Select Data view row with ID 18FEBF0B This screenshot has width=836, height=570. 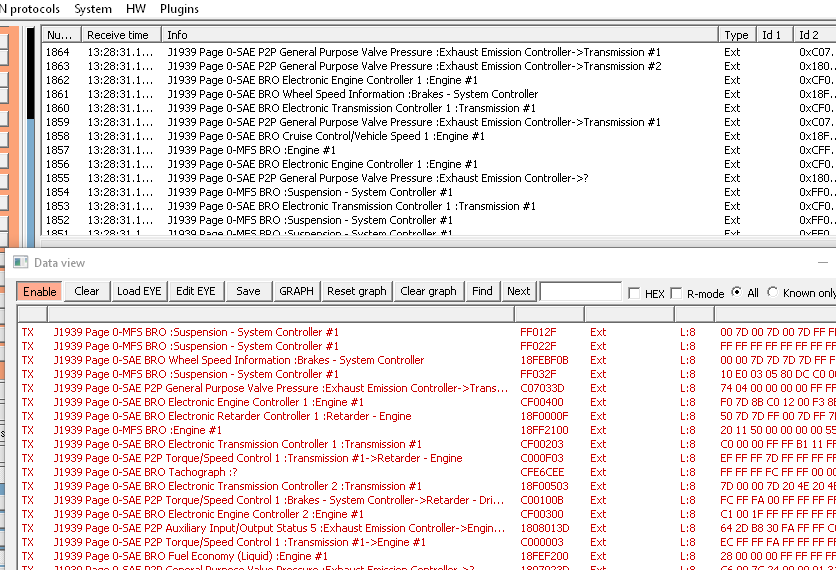pos(427,360)
